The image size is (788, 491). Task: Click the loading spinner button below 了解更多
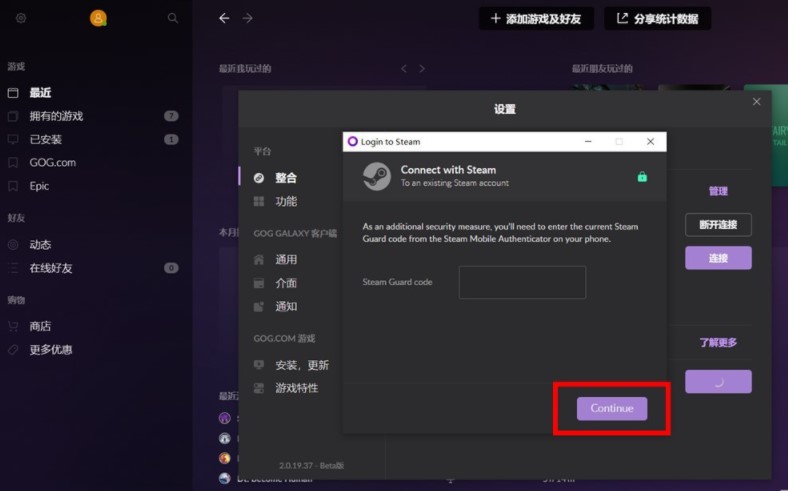coord(718,381)
